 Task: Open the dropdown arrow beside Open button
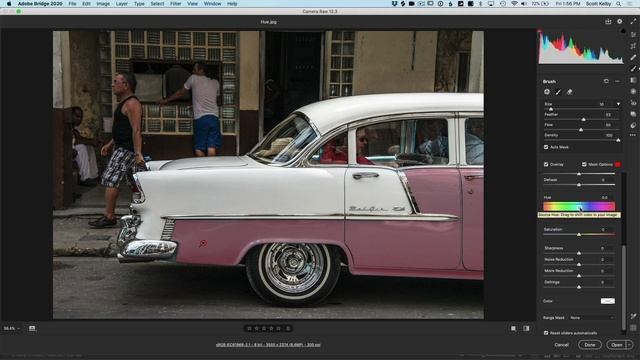click(x=629, y=345)
